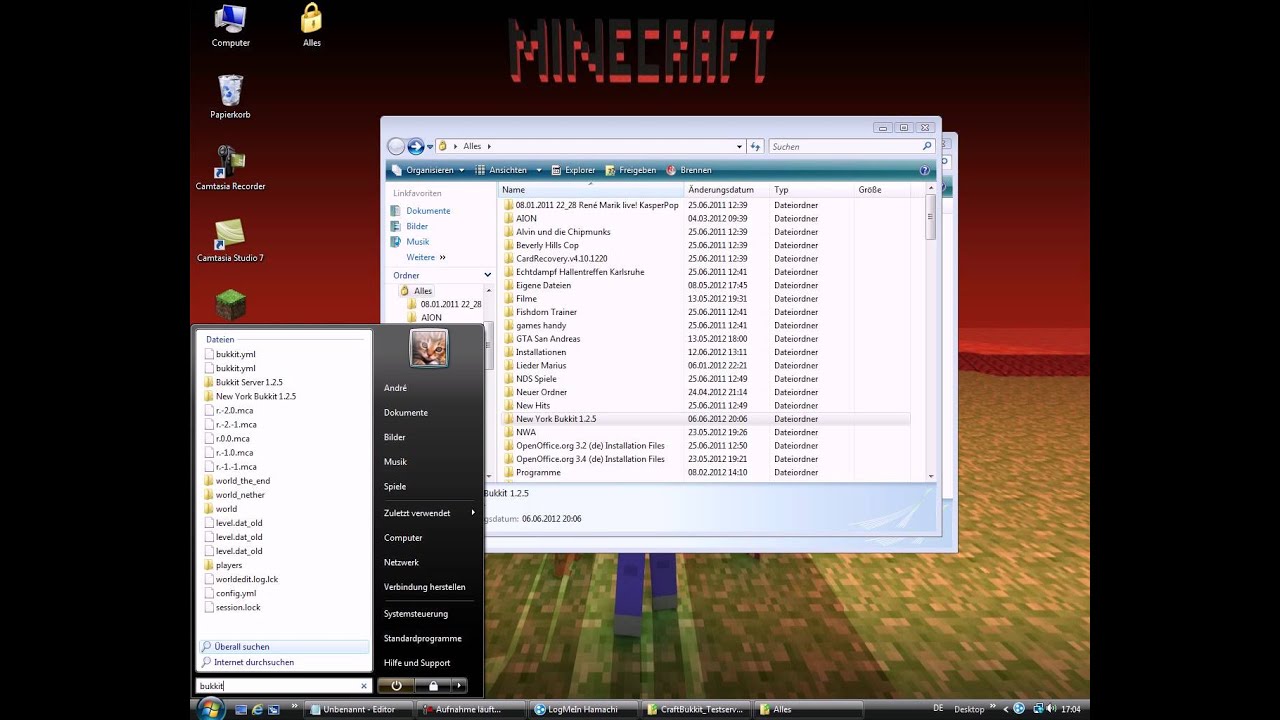Launch Camtasia Recorder from the desktop
Image resolution: width=1280 pixels, height=720 pixels.
pos(230,168)
